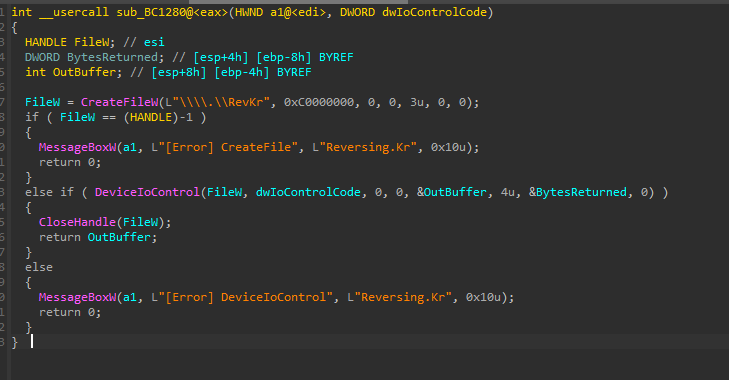Select a1 in the DeviceIoControl error MessageBoxW
The width and height of the screenshot is (729, 380).
(x=130, y=297)
